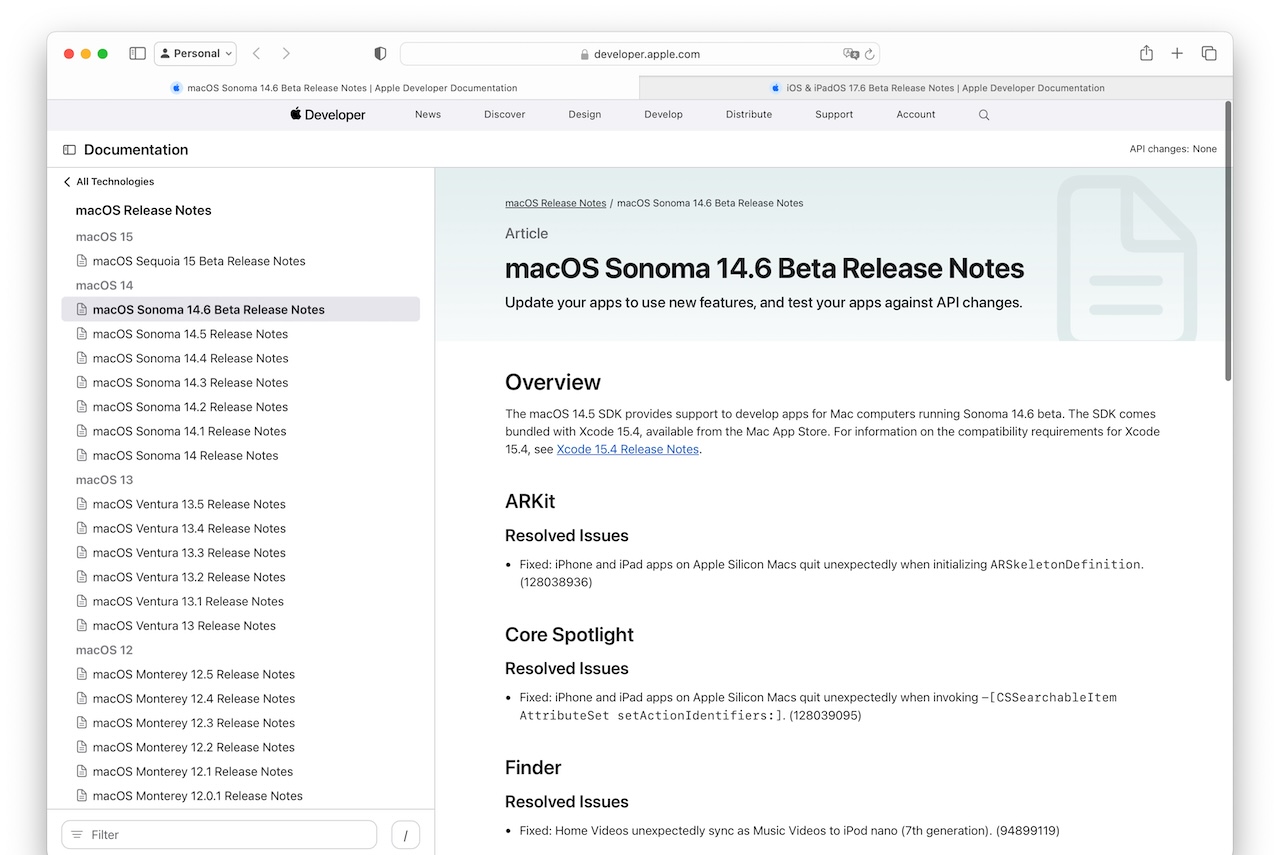This screenshot has height=855, width=1280.
Task: Open macOS Sonoma 14.5 Release Notes
Action: click(x=190, y=334)
